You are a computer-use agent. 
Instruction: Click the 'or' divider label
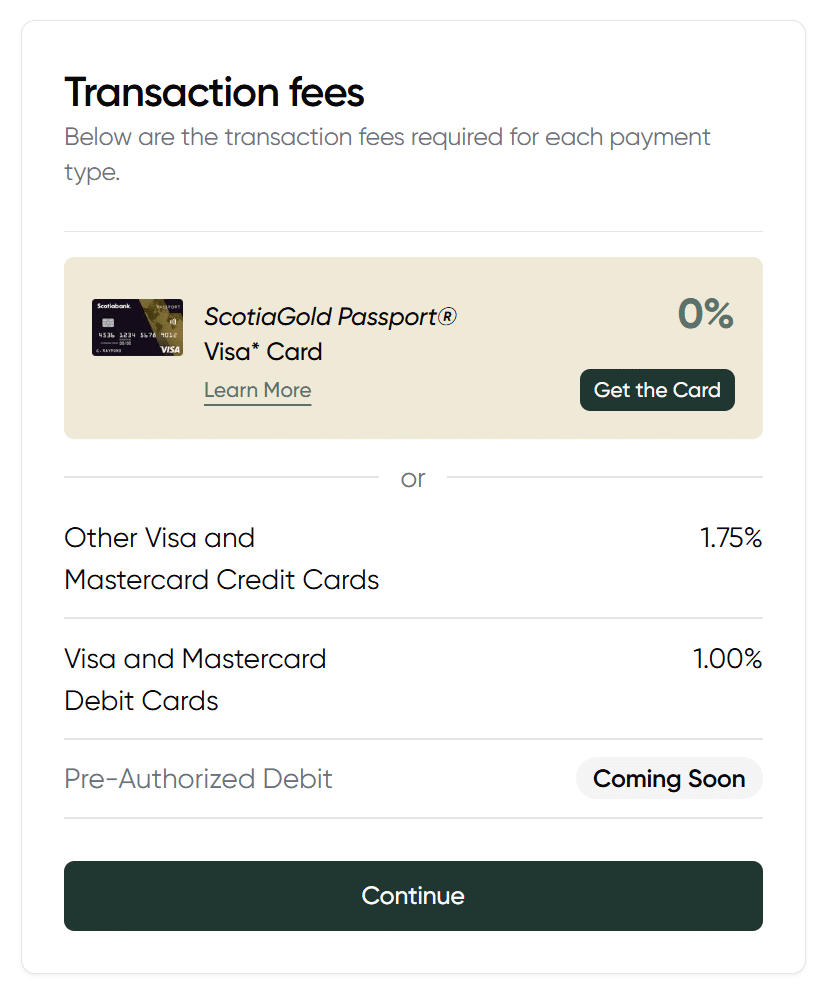tap(413, 479)
